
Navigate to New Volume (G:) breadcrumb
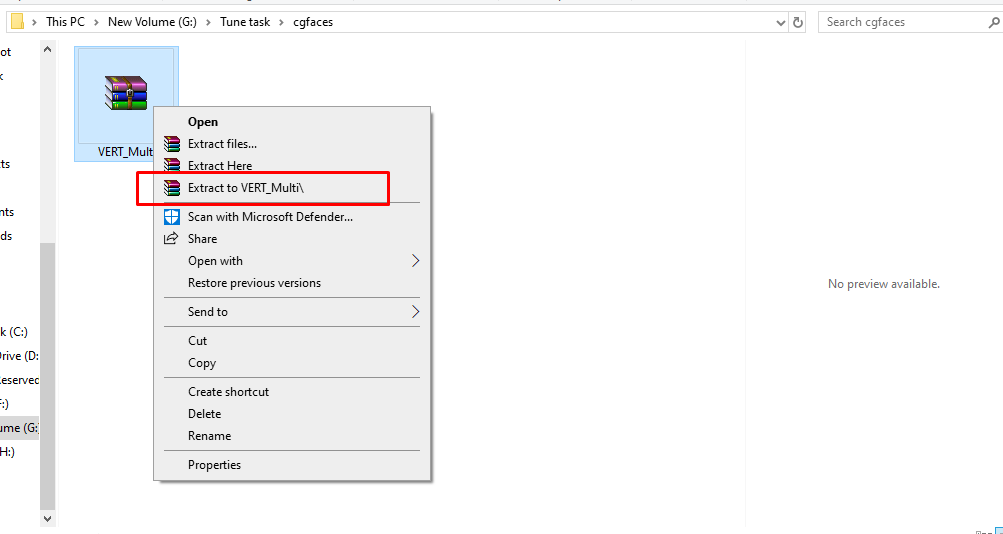(154, 22)
